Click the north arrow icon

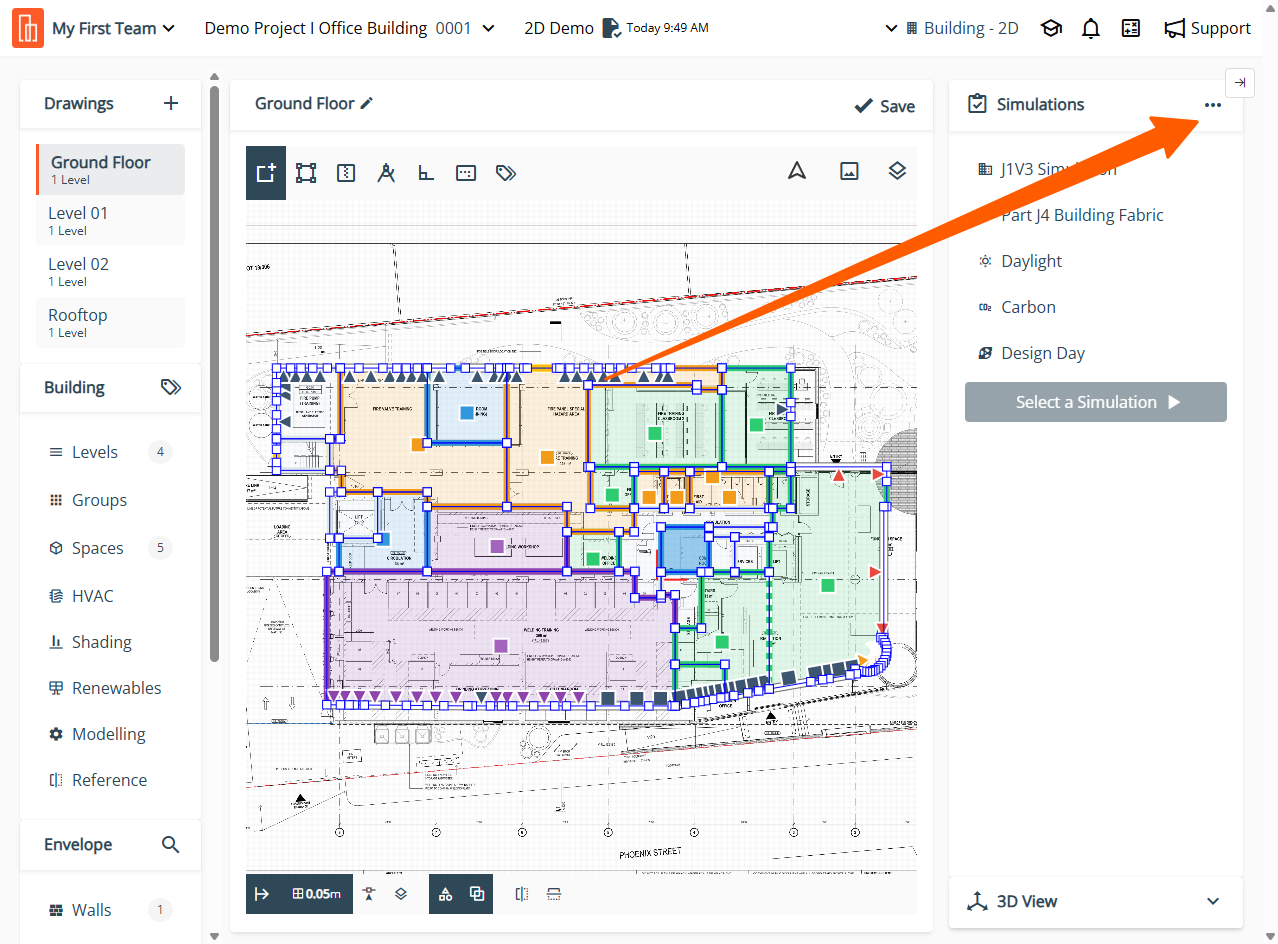(796, 171)
